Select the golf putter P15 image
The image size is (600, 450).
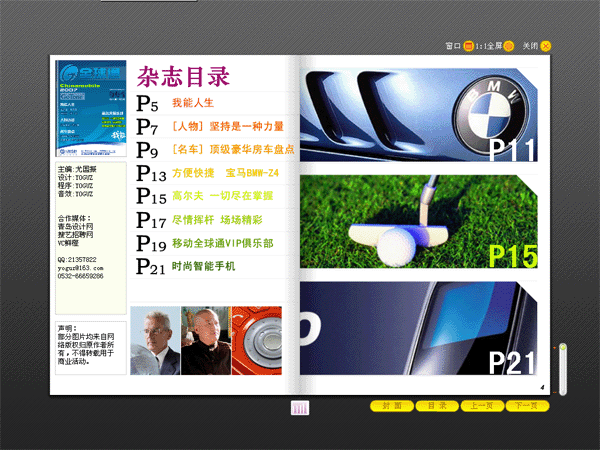(419, 222)
